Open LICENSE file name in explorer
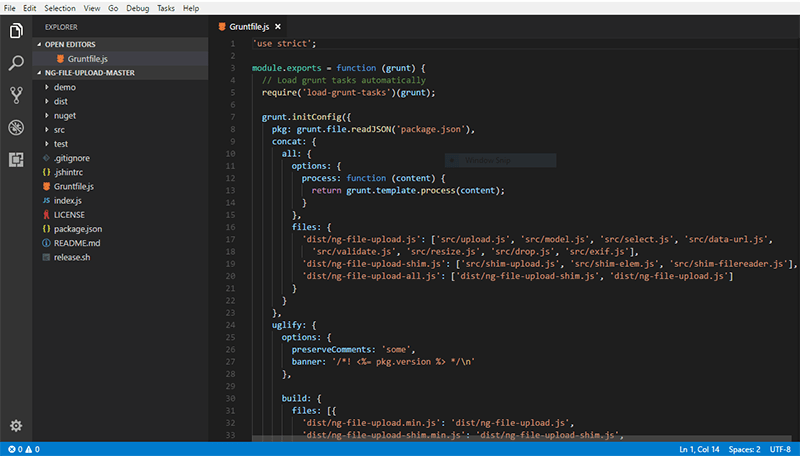 (69, 215)
